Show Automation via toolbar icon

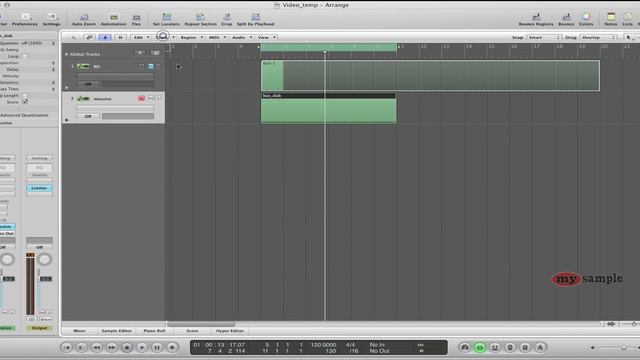click(113, 20)
